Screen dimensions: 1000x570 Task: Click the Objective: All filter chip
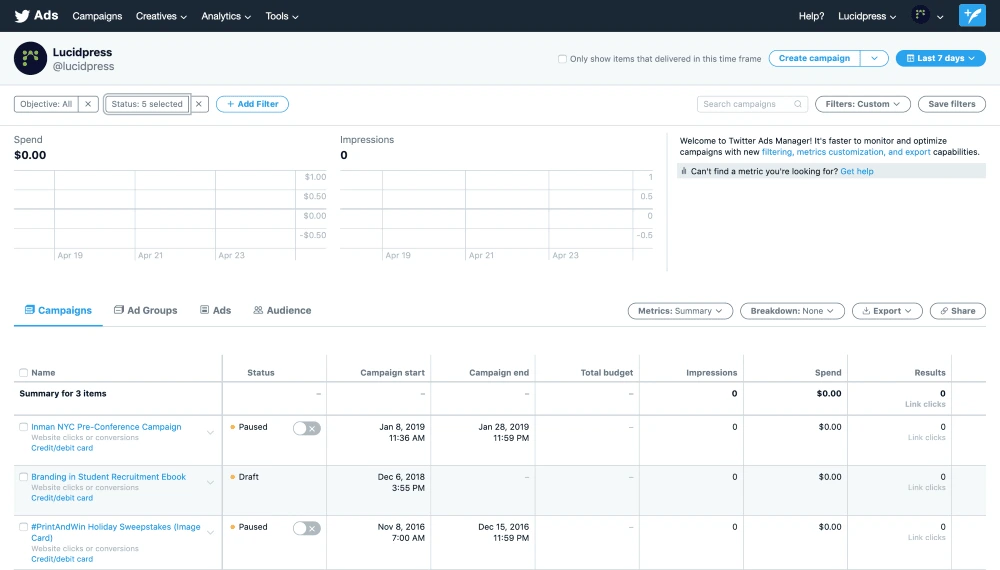pyautogui.click(x=46, y=104)
